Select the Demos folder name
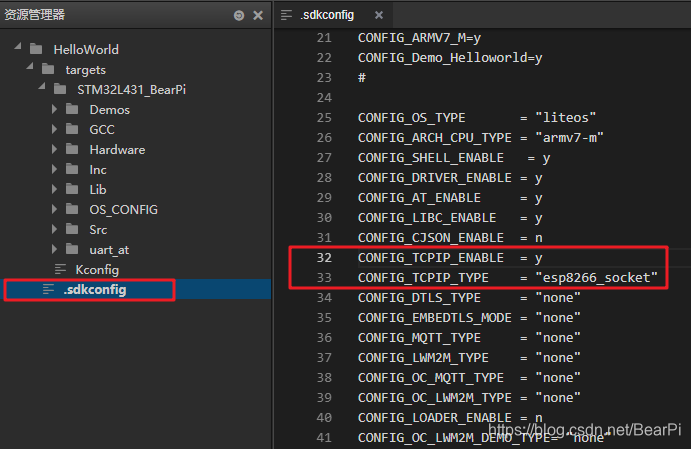 pyautogui.click(x=110, y=109)
